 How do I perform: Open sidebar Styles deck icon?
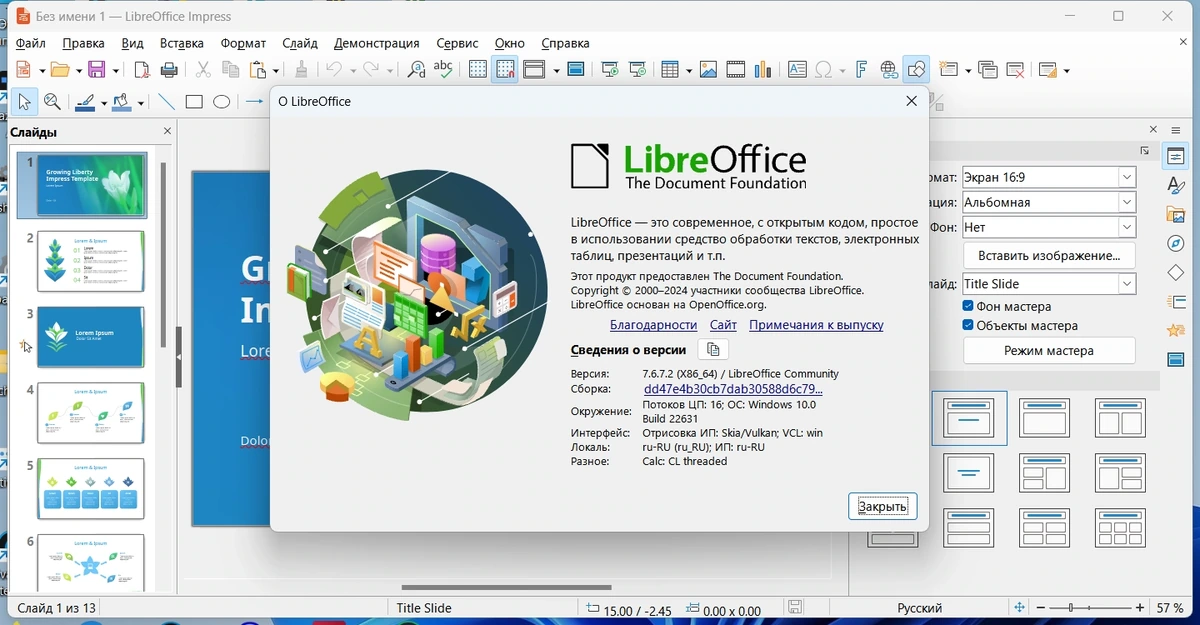[x=1176, y=186]
